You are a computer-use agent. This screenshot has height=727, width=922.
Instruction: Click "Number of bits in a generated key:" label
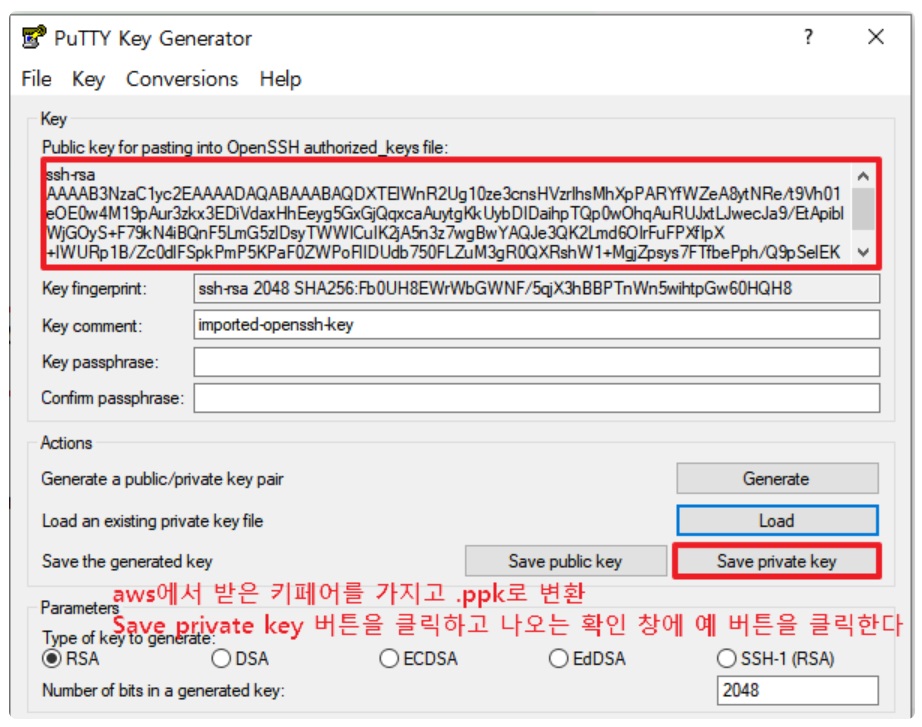(163, 691)
